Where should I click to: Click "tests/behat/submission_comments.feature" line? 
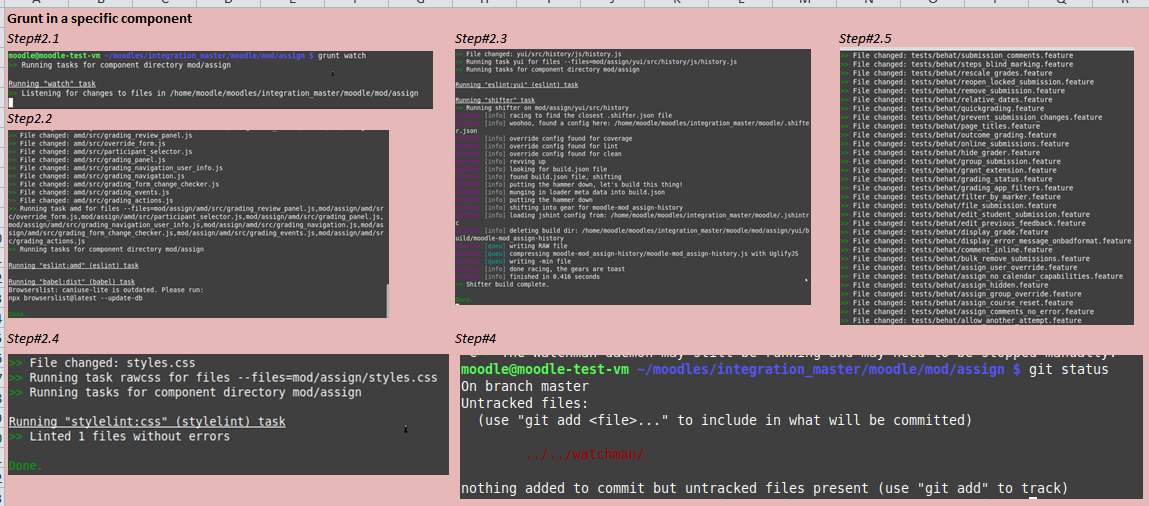pos(957,56)
